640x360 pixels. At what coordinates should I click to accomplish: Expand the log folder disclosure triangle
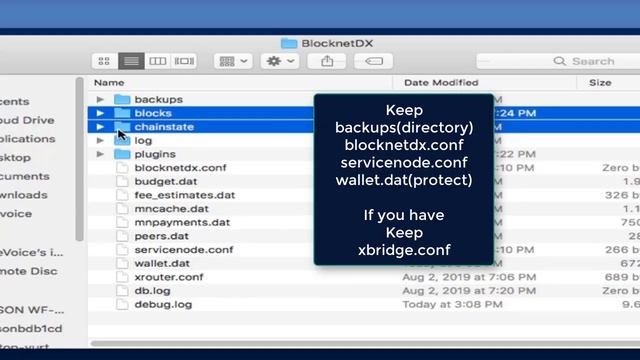point(100,140)
